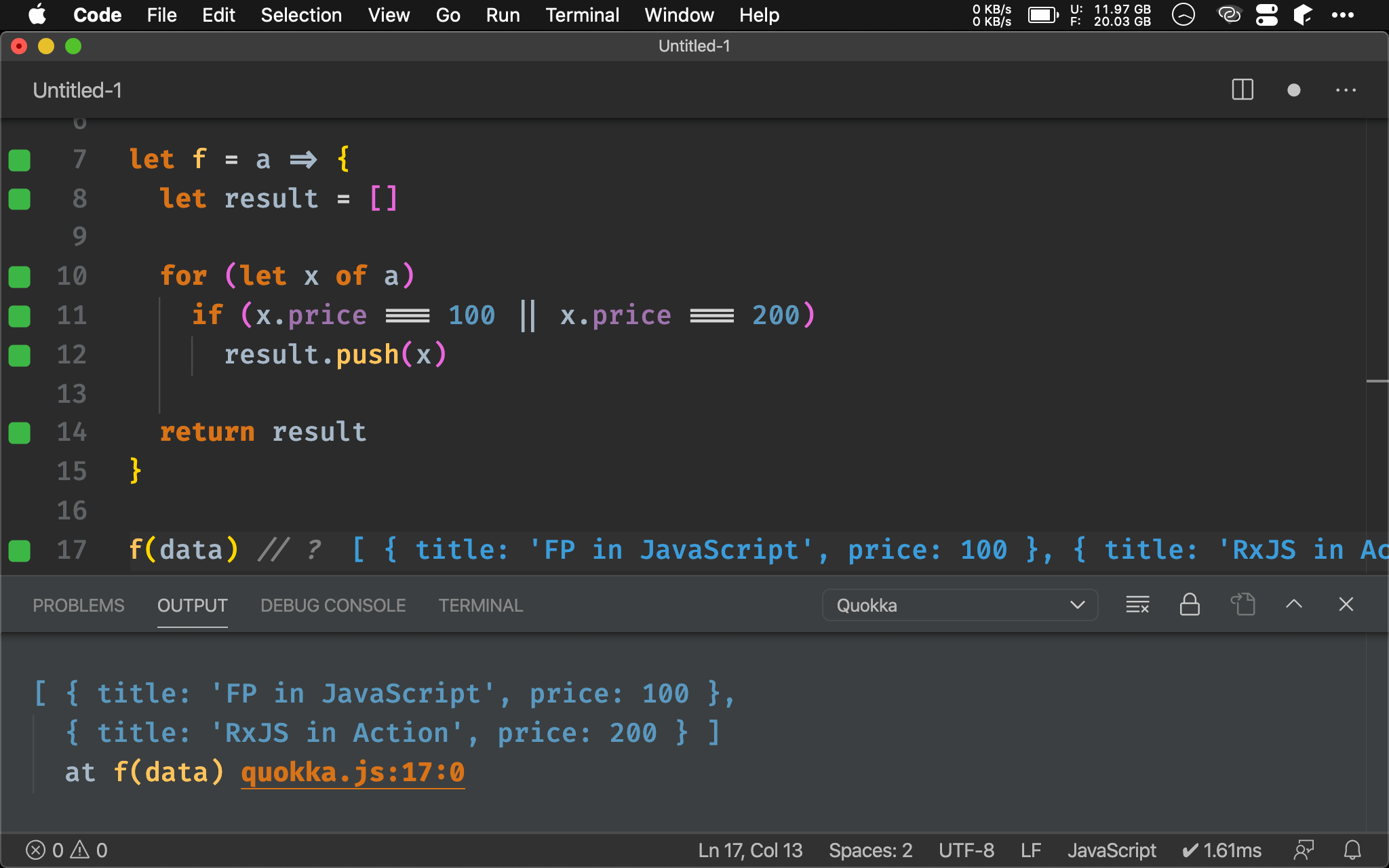This screenshot has height=868, width=1389.
Task: Open the Window menu
Action: (679, 15)
